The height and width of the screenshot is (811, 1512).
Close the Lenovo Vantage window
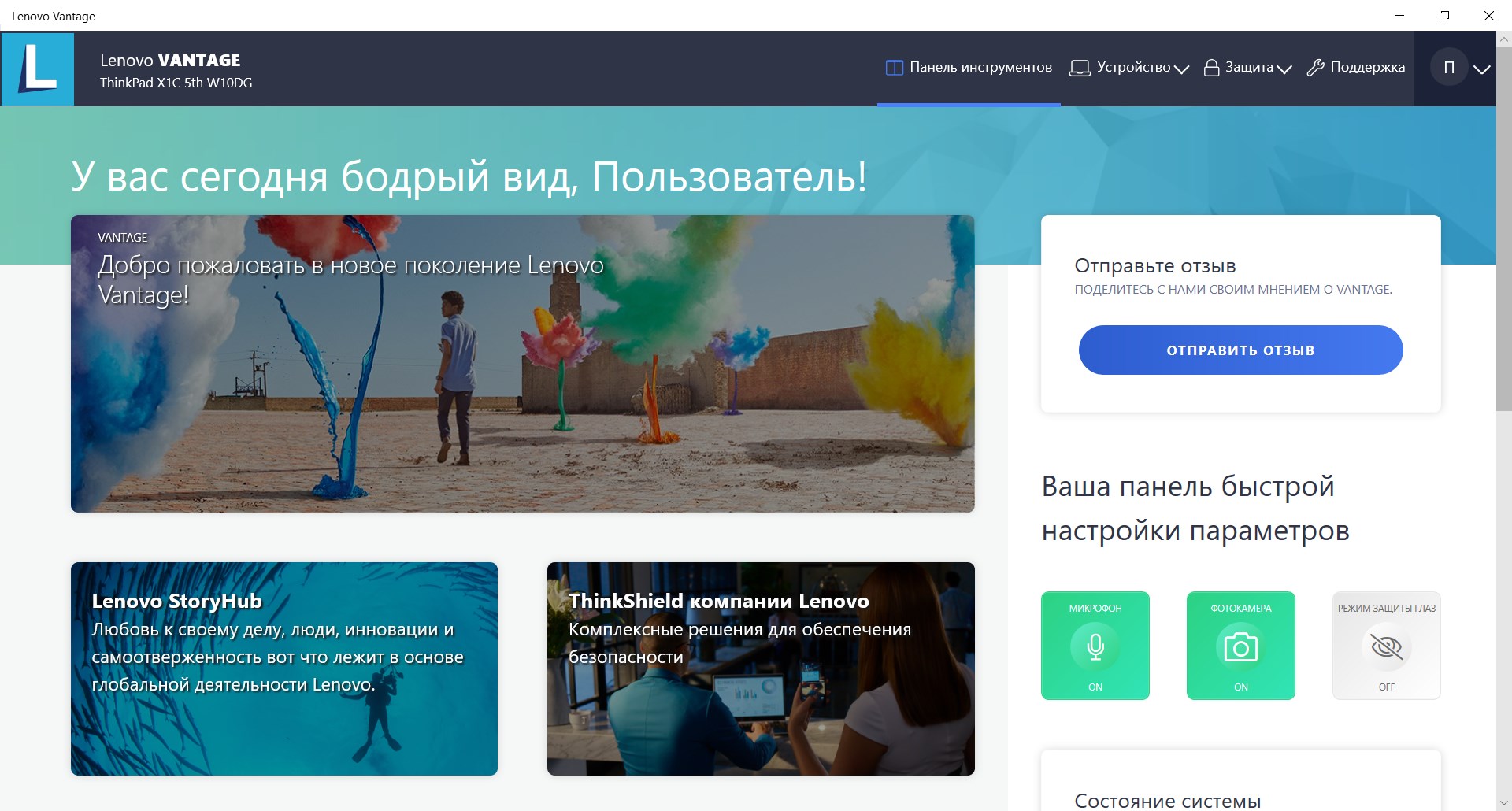tap(1489, 16)
